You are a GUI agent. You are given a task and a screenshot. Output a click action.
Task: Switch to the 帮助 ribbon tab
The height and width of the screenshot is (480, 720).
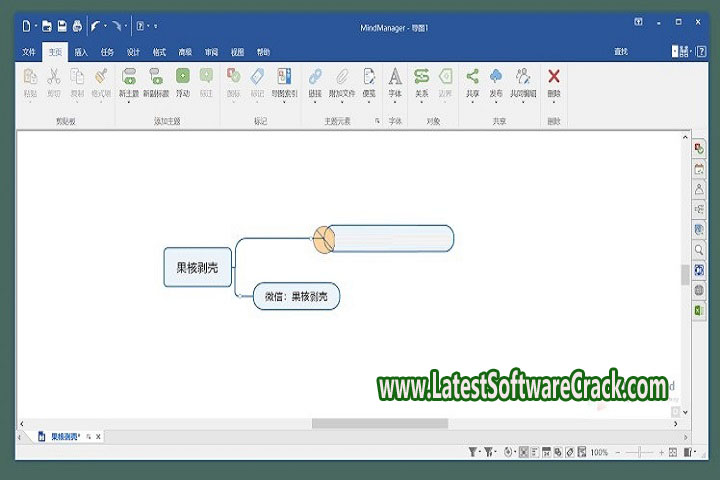point(263,52)
